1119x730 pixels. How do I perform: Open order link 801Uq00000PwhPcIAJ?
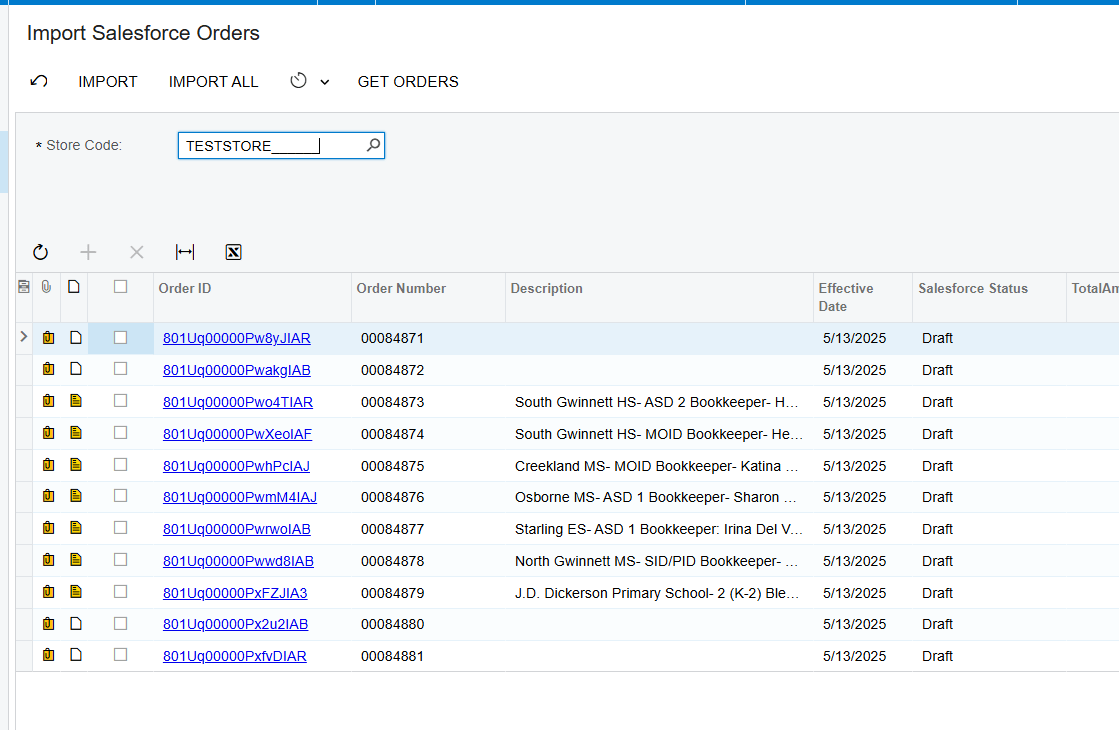[x=236, y=467]
